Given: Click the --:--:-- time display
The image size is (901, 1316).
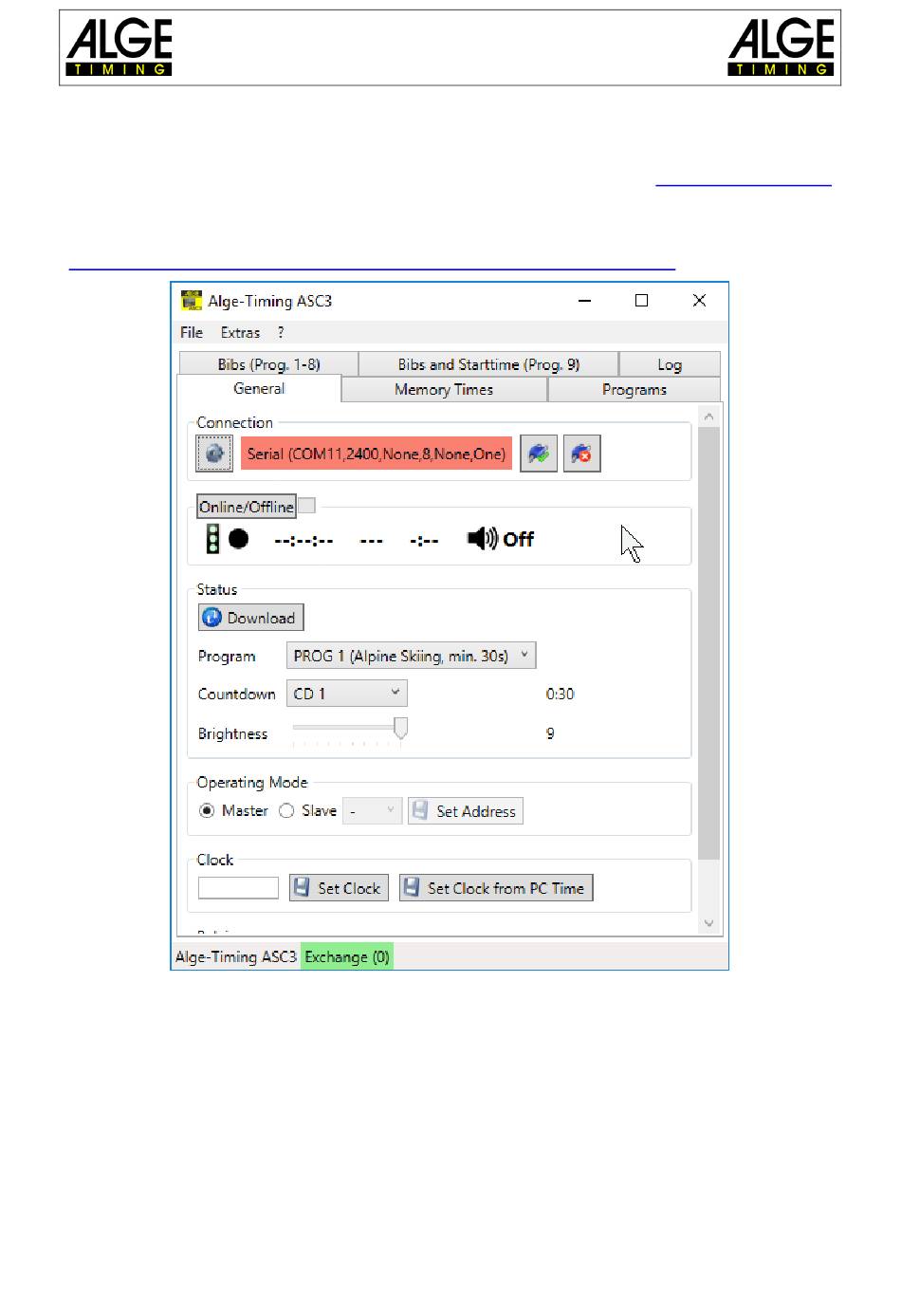Looking at the screenshot, I should point(303,540).
